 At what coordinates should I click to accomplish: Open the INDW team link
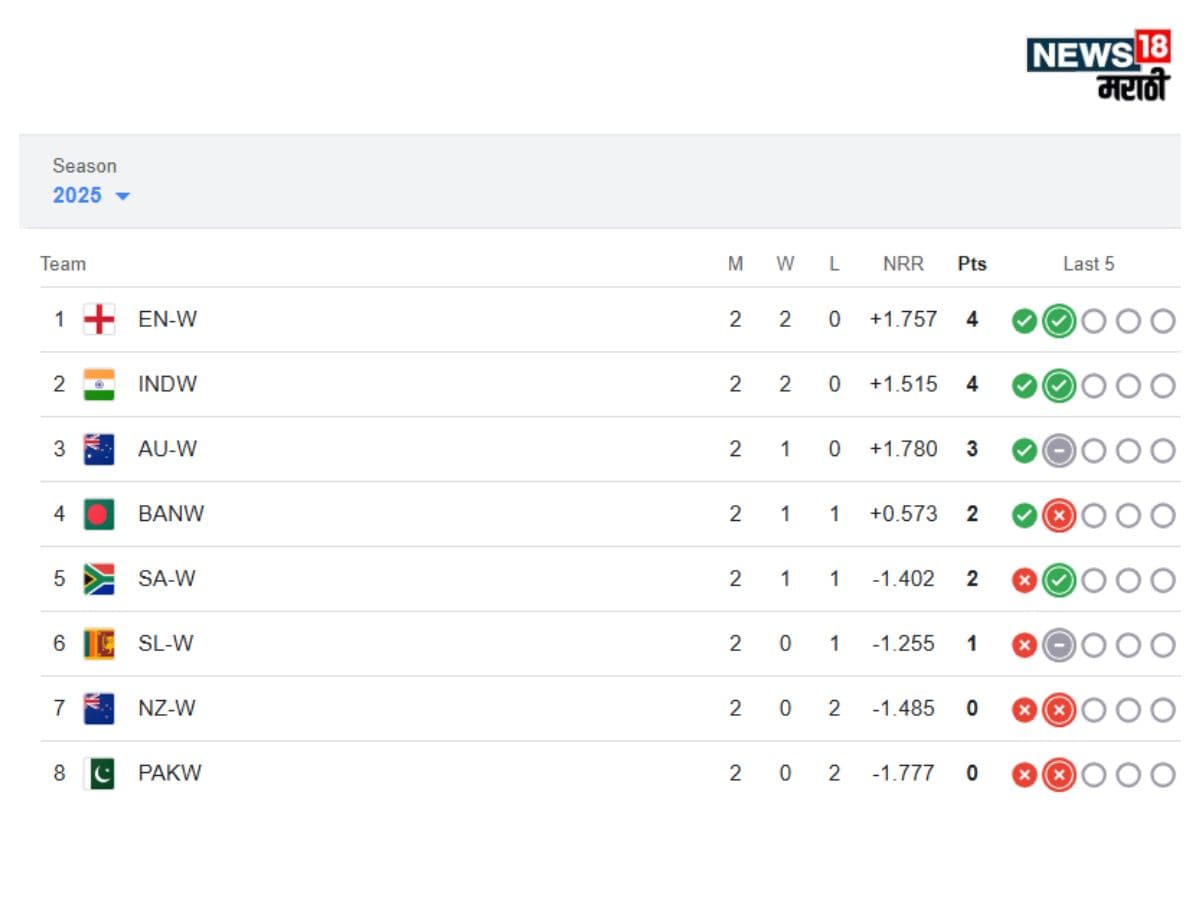(x=167, y=385)
